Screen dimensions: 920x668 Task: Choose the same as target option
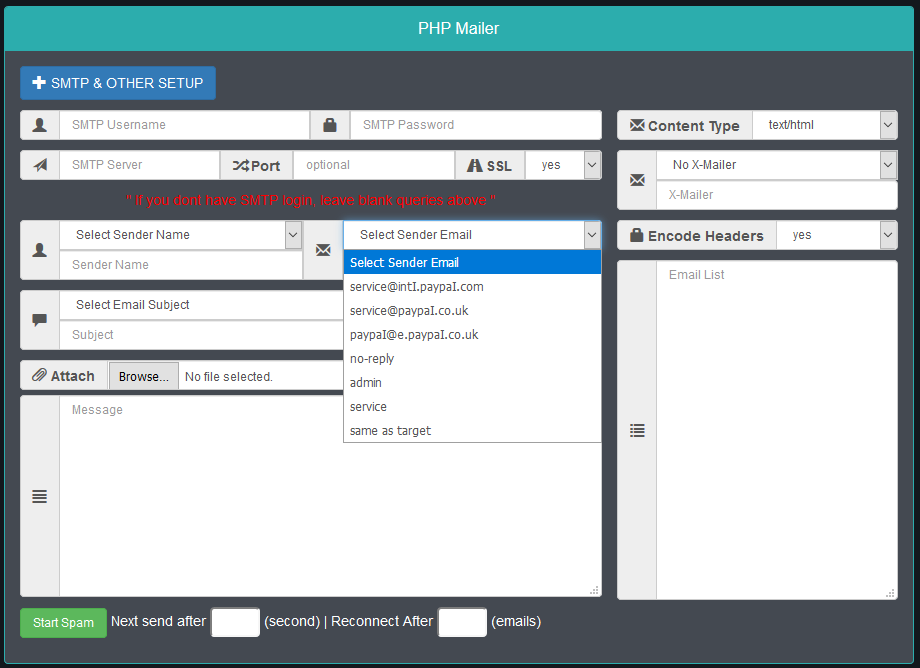tap(472, 431)
